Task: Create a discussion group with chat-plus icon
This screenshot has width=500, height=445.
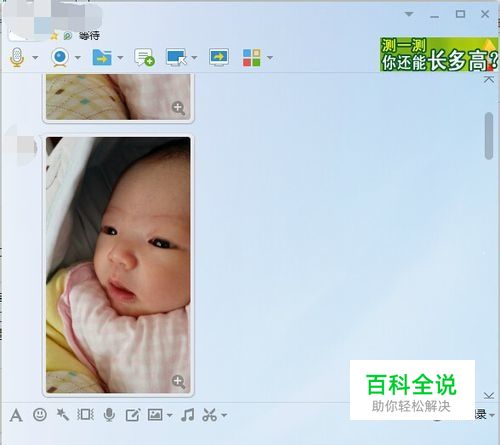Action: pos(144,57)
